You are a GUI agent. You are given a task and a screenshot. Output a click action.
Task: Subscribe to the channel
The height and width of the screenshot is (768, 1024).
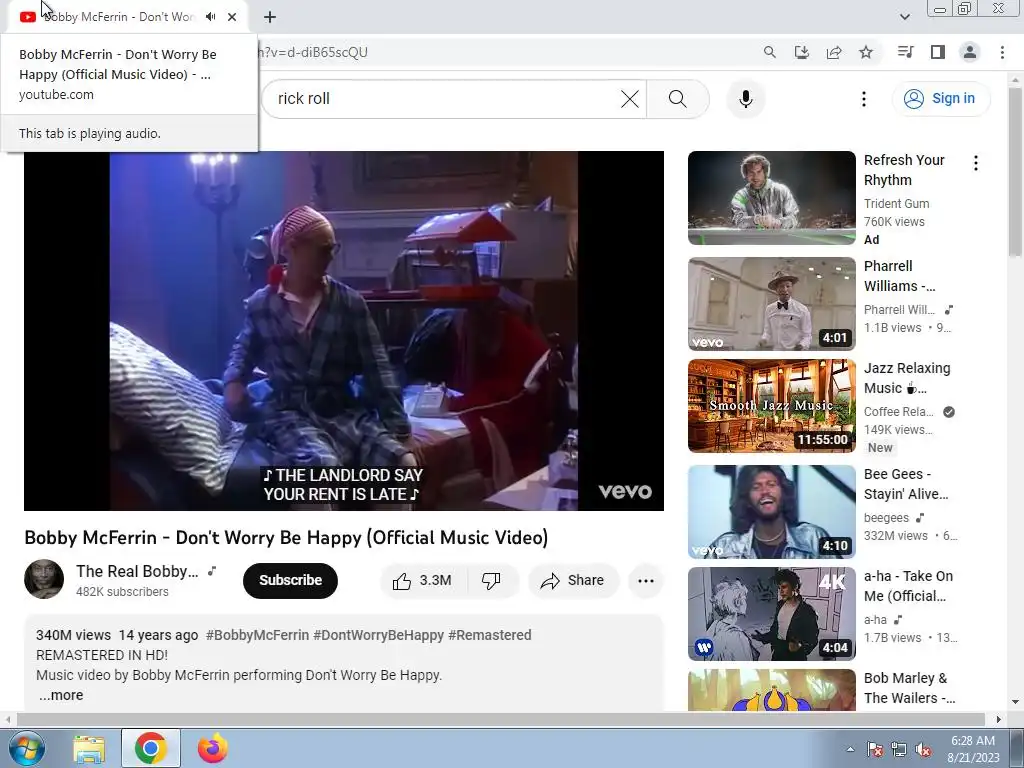point(290,581)
